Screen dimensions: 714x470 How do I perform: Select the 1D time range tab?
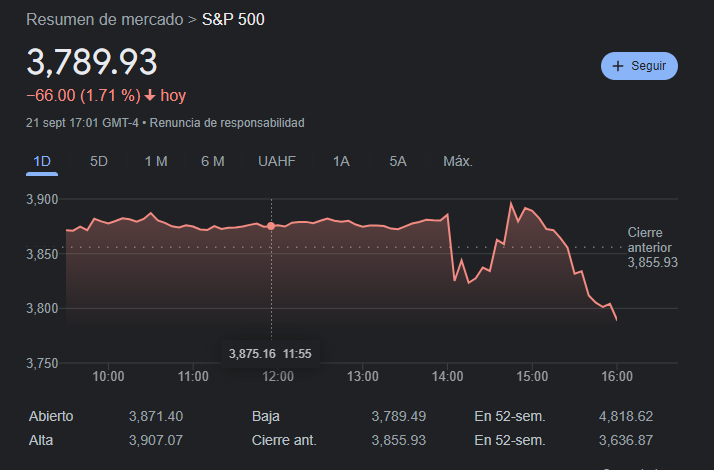tap(42, 161)
